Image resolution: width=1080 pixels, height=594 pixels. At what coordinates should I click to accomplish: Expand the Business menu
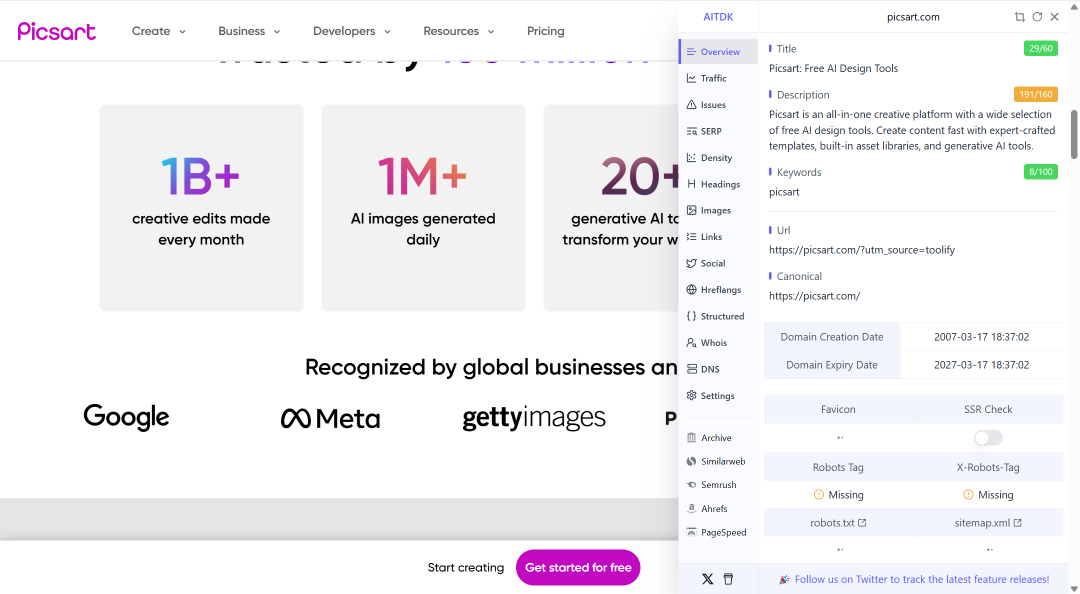[x=249, y=31]
